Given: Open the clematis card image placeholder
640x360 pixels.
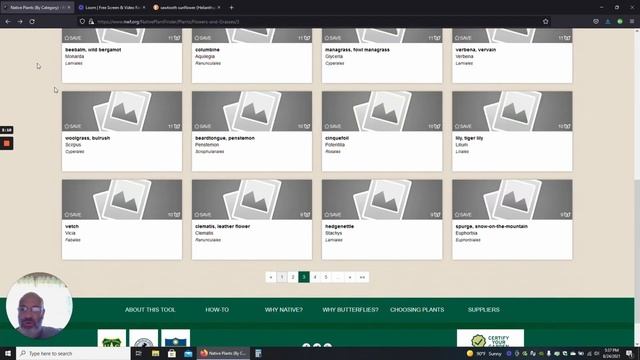Looking at the screenshot, I should 252,200.
